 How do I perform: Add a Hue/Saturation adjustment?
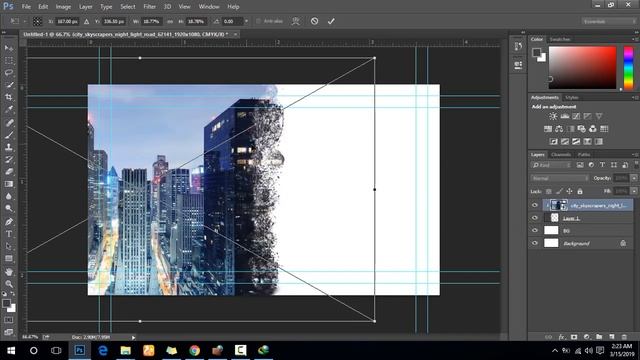pyautogui.click(x=548, y=129)
